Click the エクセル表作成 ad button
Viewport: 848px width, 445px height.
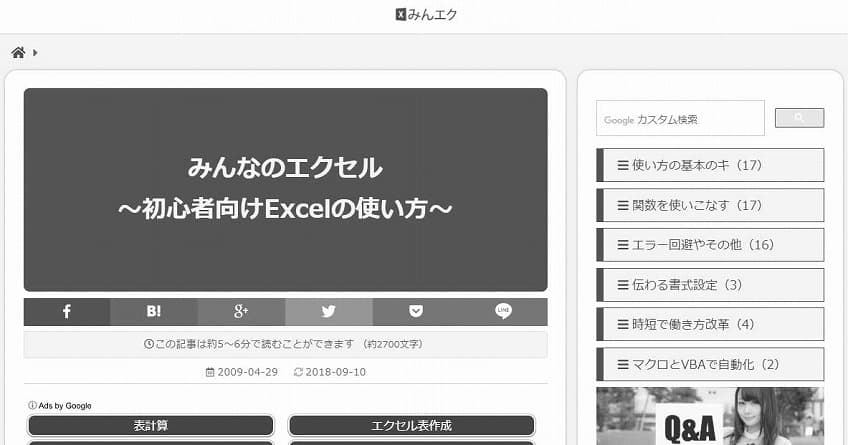coord(412,426)
